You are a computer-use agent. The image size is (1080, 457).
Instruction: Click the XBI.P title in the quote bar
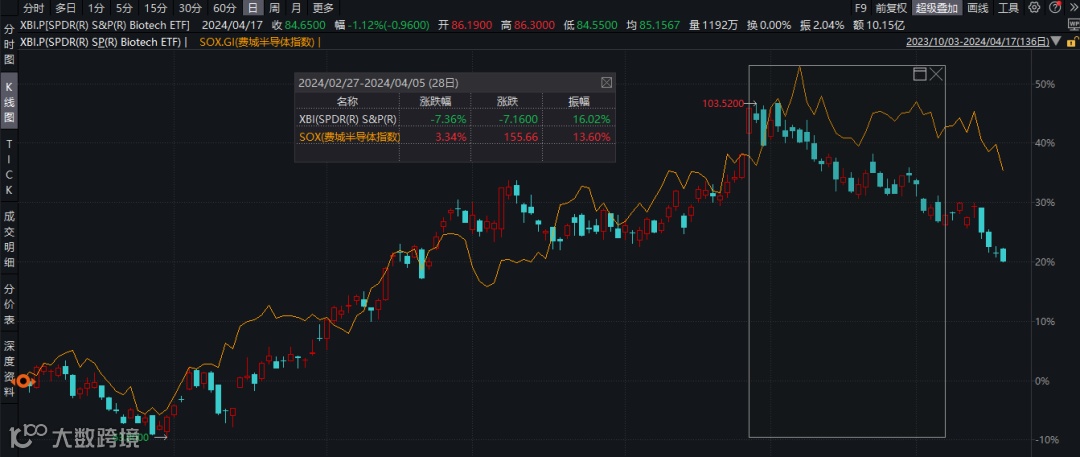[x=105, y=25]
